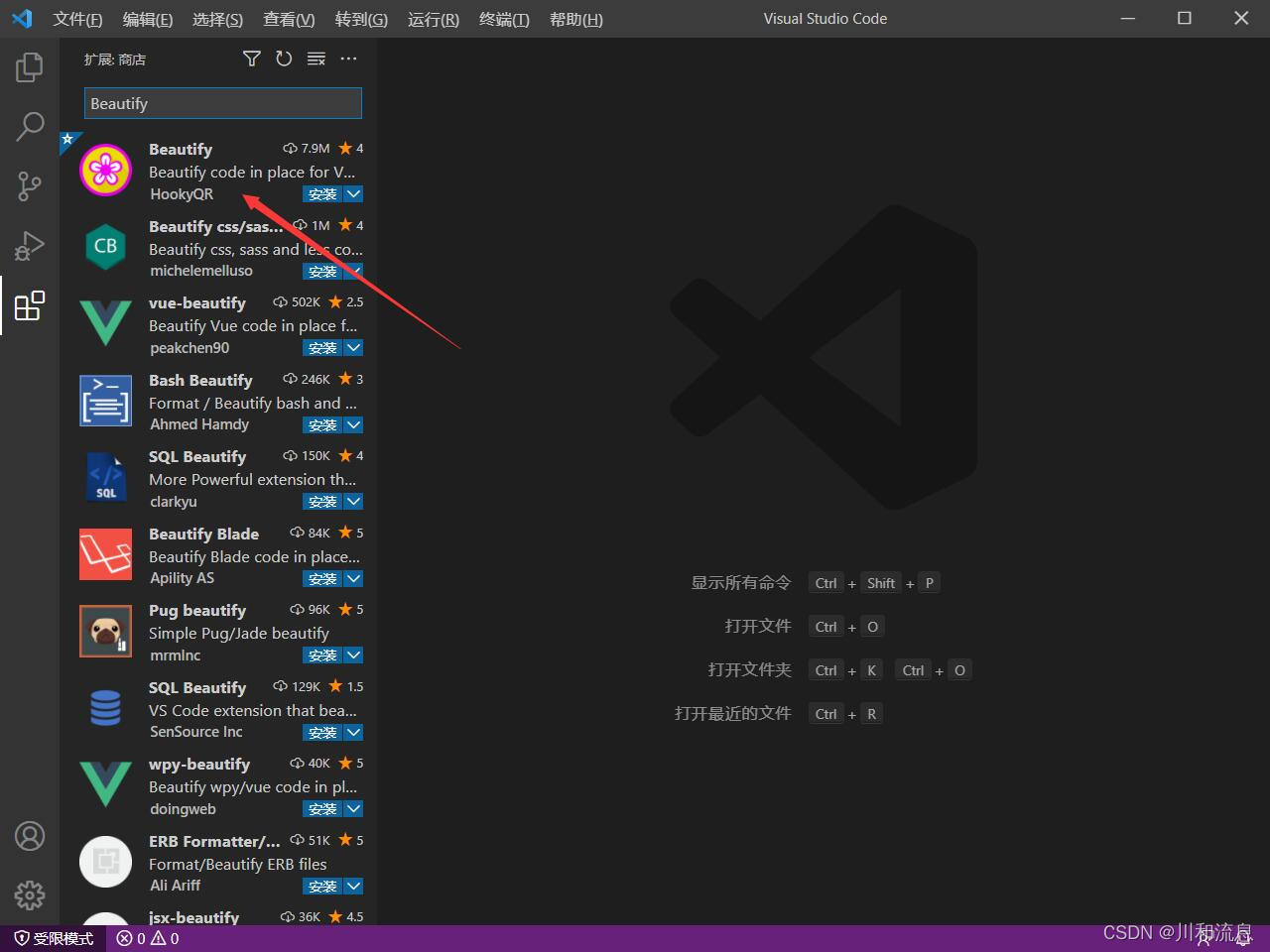The image size is (1270, 952).
Task: Open the 终端(T) menu
Action: point(504,19)
